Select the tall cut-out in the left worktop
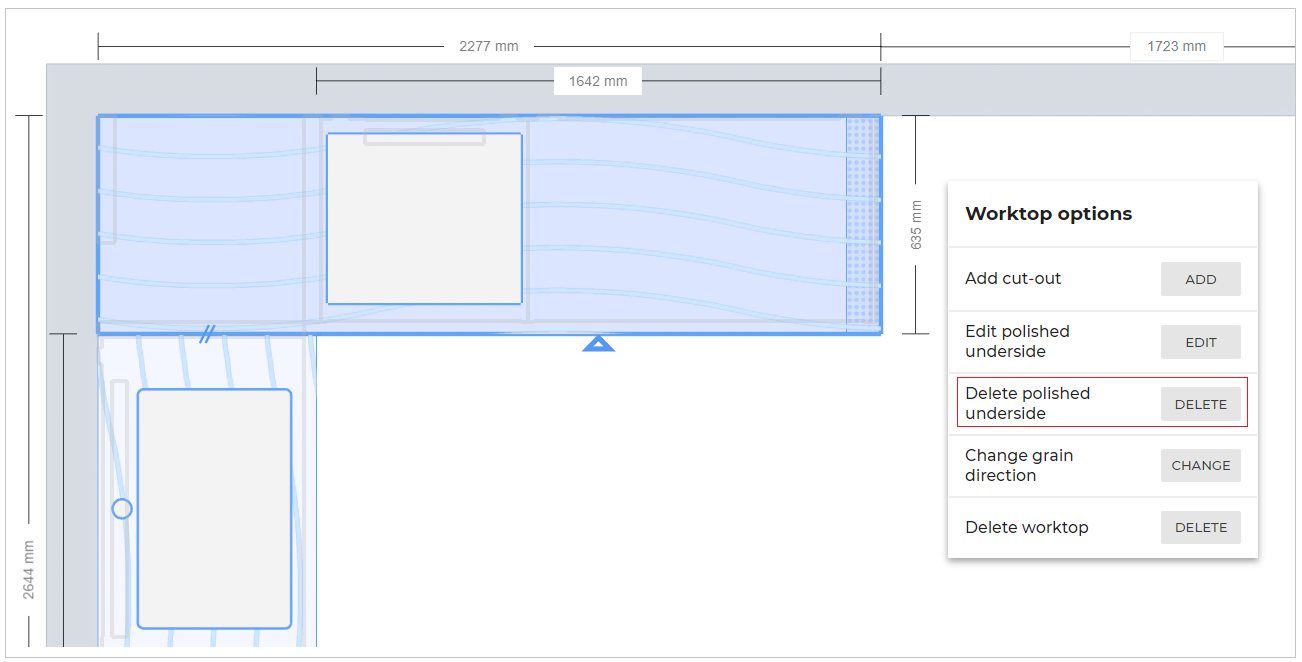This screenshot has width=1302, height=662. pyautogui.click(x=214, y=508)
